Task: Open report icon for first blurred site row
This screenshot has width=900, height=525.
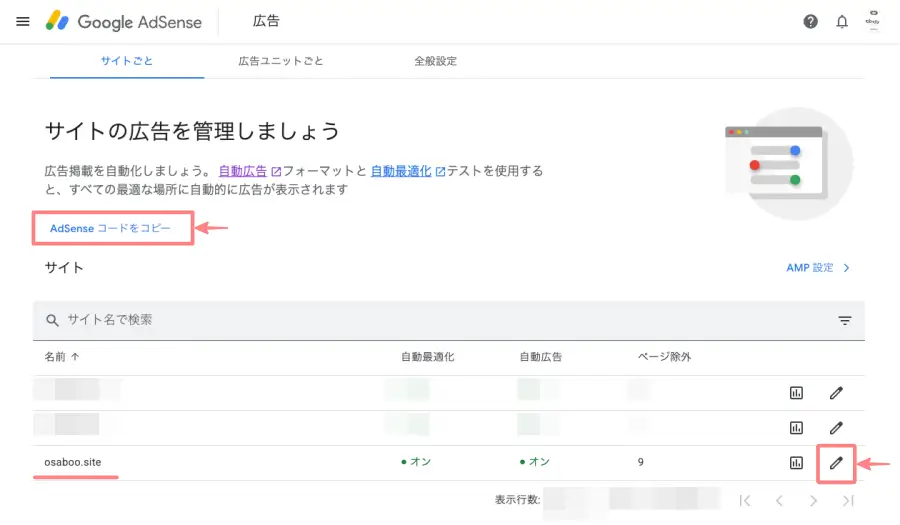Action: coord(796,393)
